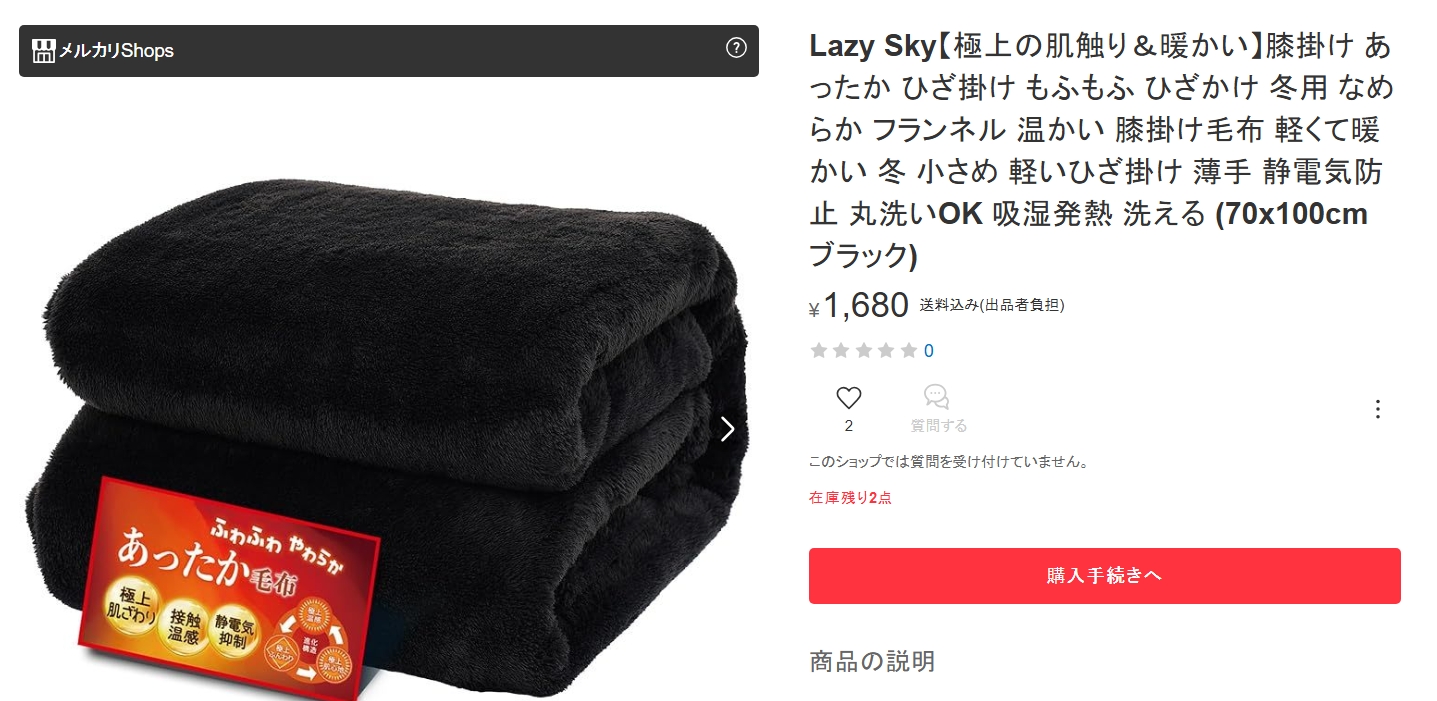Click the help question mark icon
1437x701 pixels.
point(736,48)
